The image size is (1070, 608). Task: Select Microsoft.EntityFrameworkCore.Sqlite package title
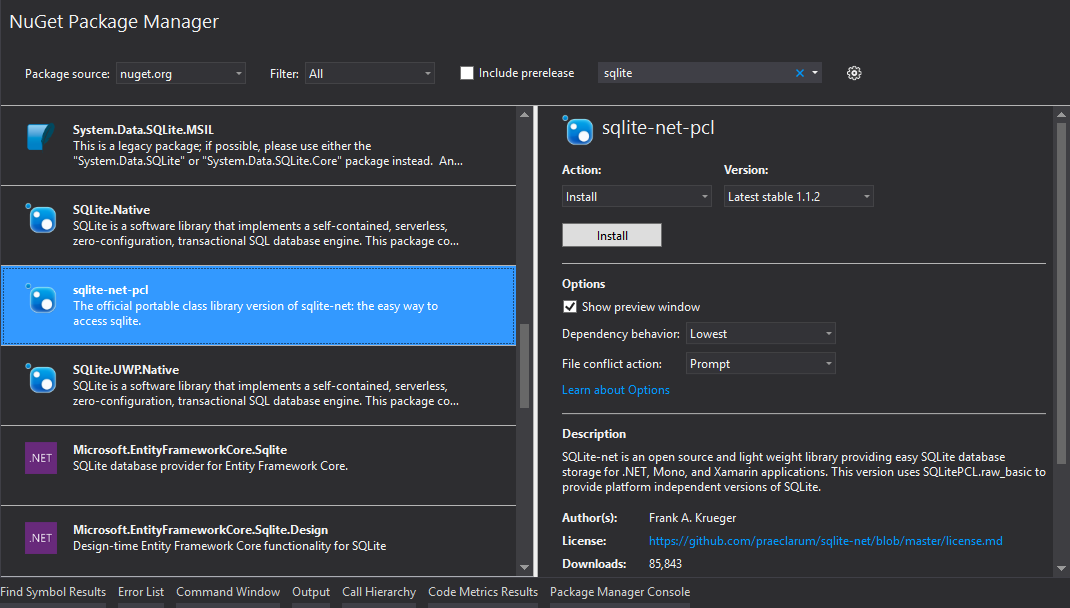(x=180, y=450)
